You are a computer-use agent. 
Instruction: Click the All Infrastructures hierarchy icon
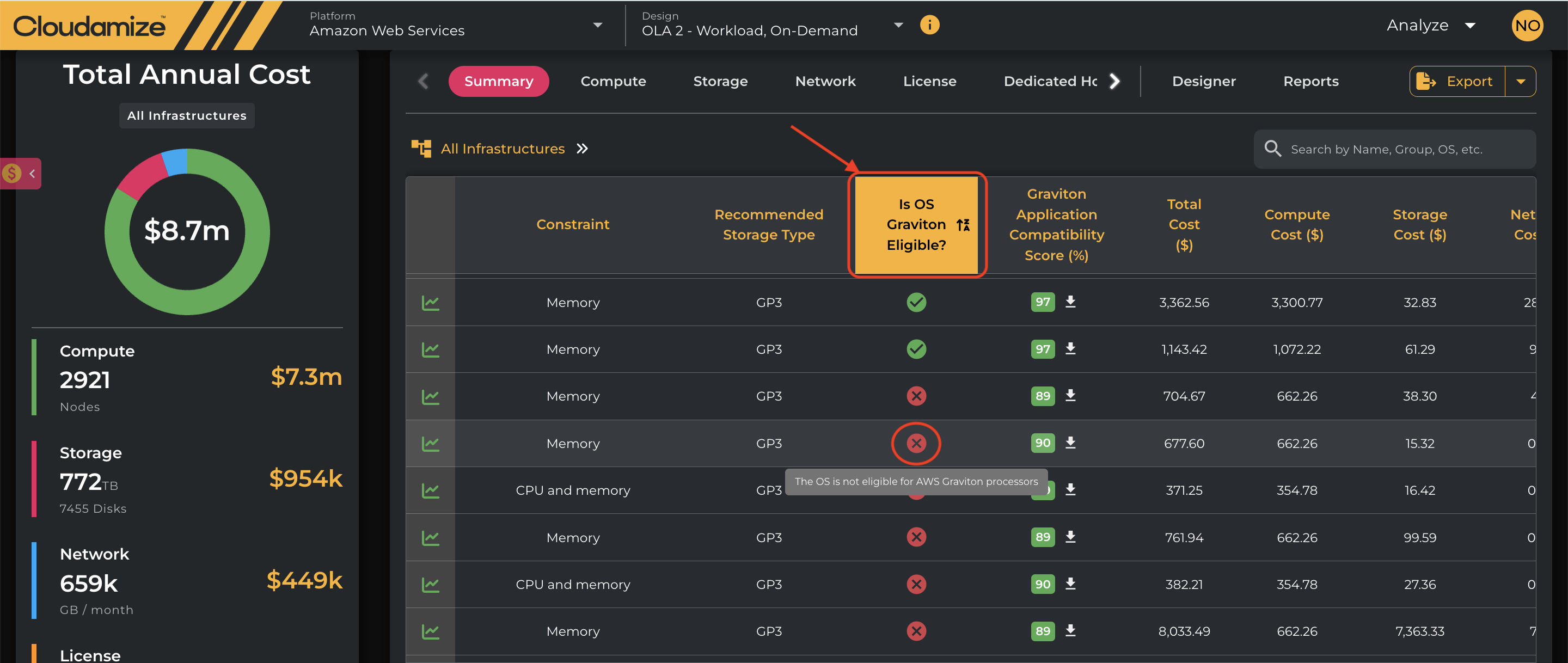[x=421, y=149]
